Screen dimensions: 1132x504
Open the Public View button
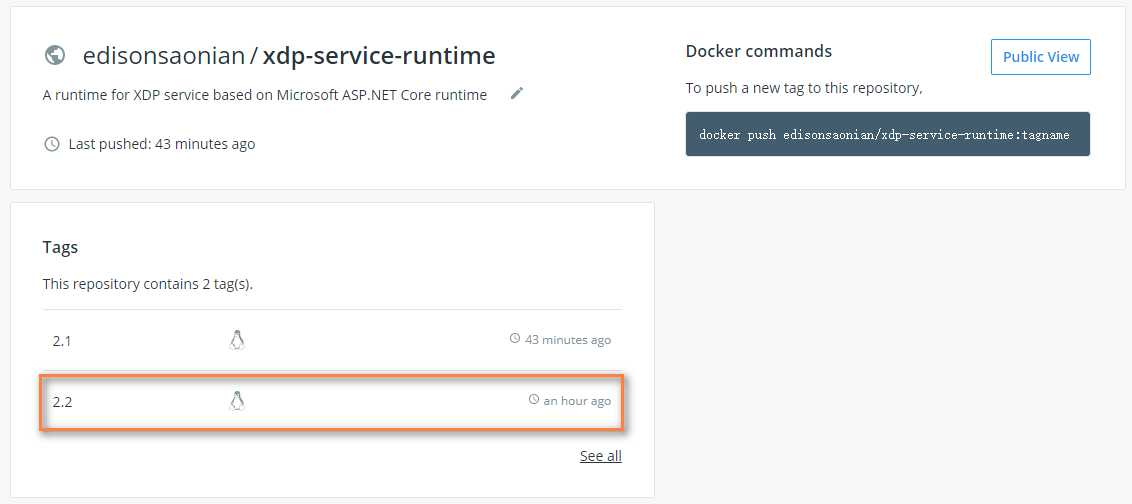pos(1040,57)
